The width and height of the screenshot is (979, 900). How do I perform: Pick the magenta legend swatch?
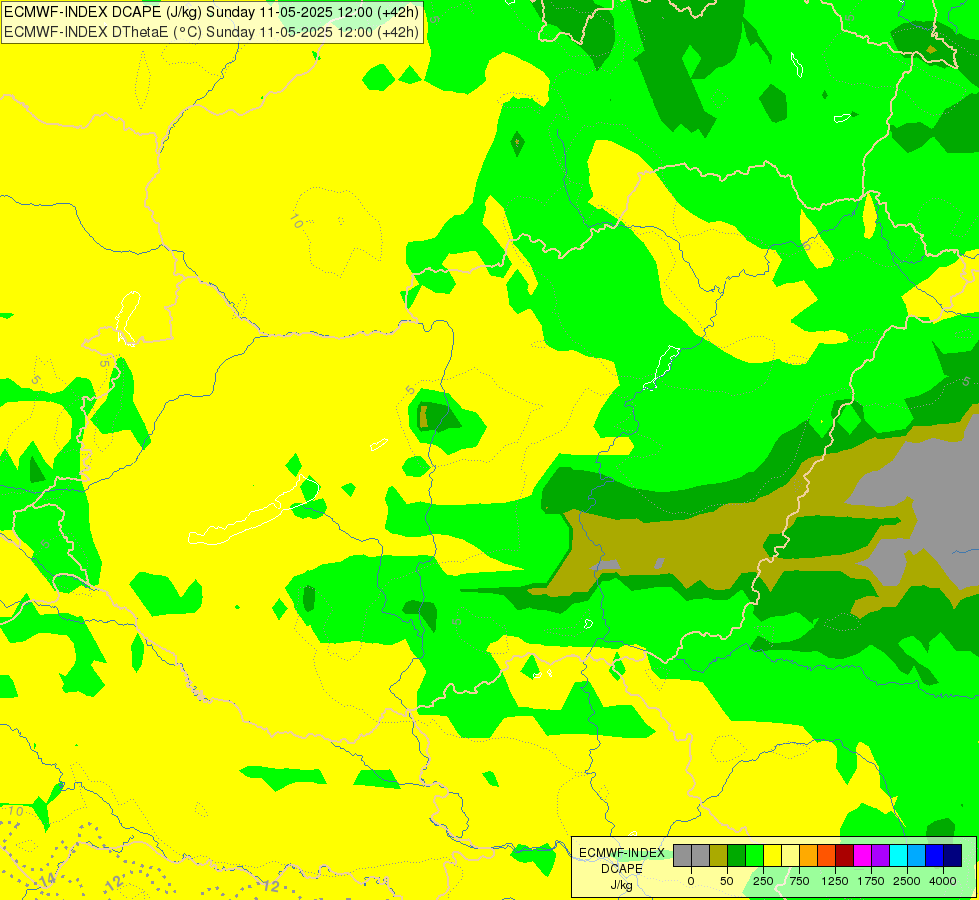click(863, 856)
